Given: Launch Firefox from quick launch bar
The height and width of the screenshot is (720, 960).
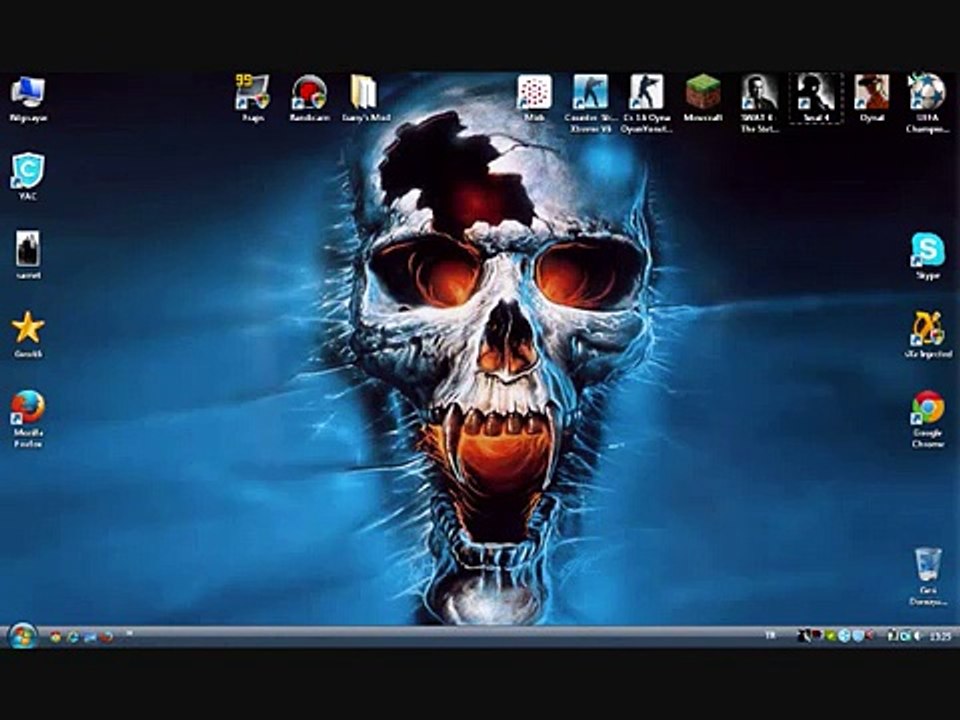Looking at the screenshot, I should (x=107, y=637).
